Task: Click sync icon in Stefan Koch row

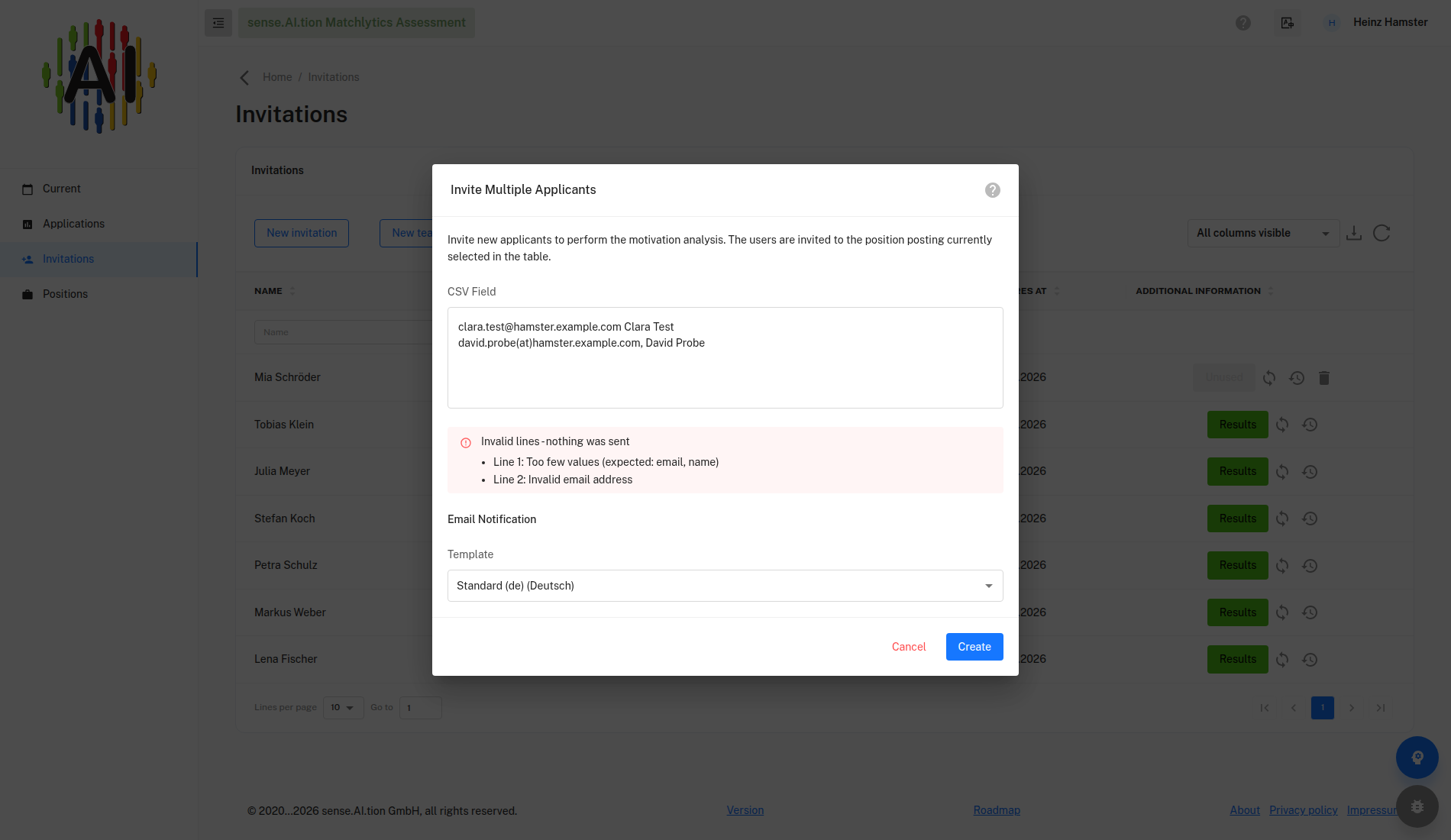Action: tap(1282, 519)
